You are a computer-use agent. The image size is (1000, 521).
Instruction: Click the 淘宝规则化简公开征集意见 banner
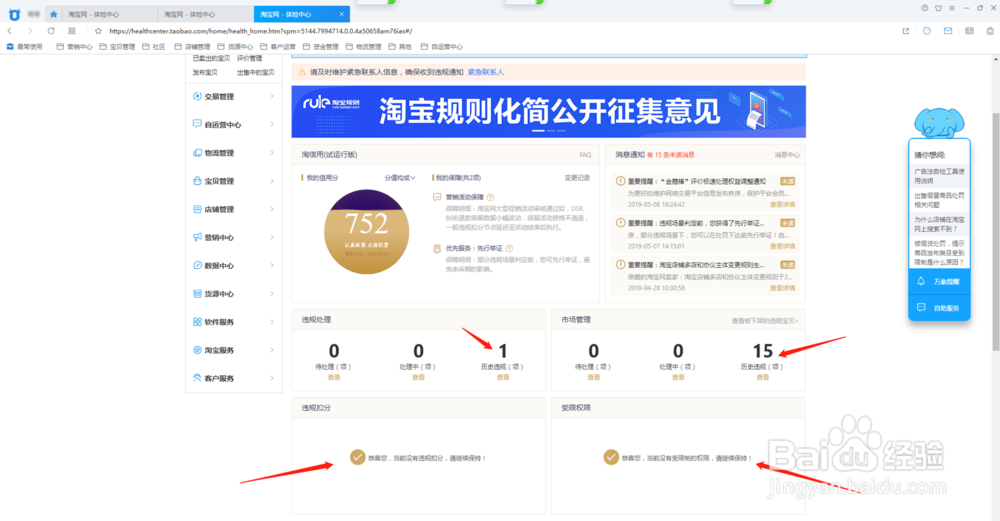point(548,112)
